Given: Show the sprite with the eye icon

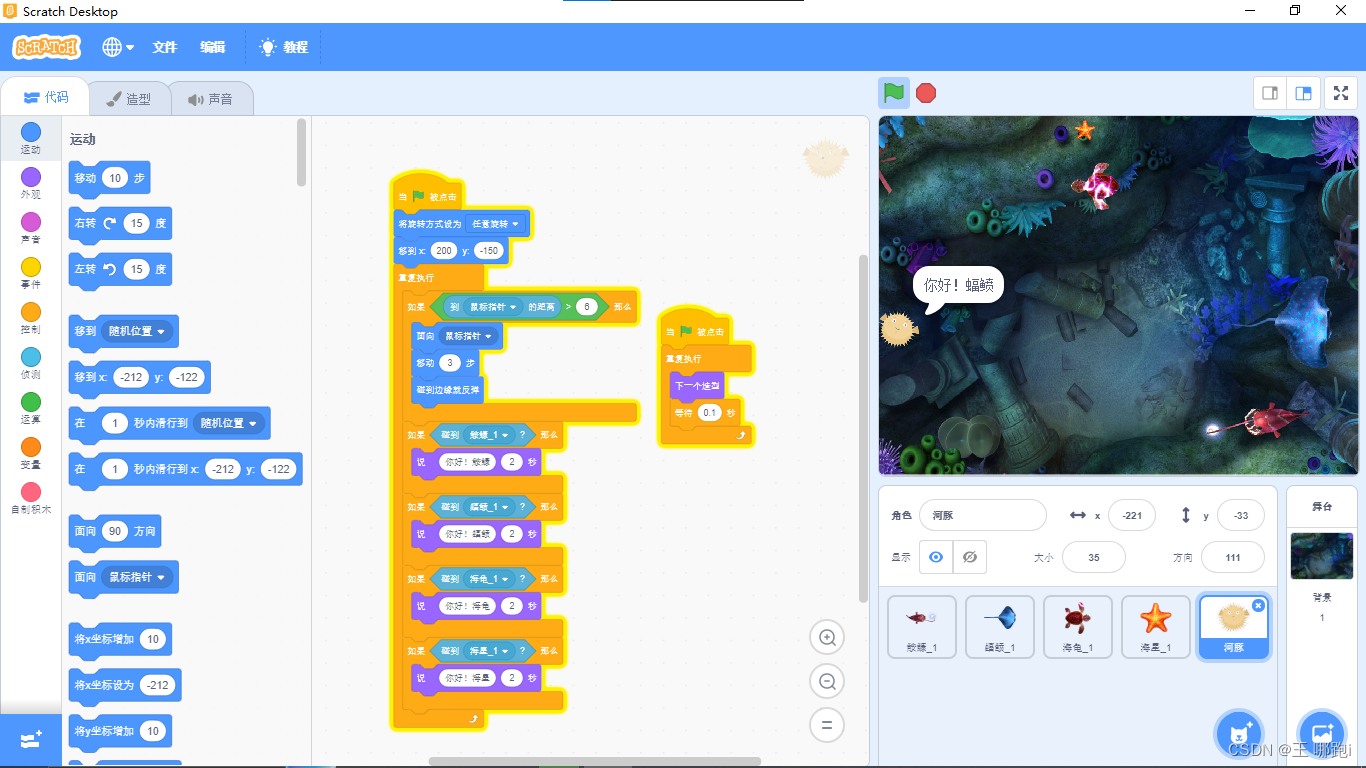Looking at the screenshot, I should pos(936,557).
